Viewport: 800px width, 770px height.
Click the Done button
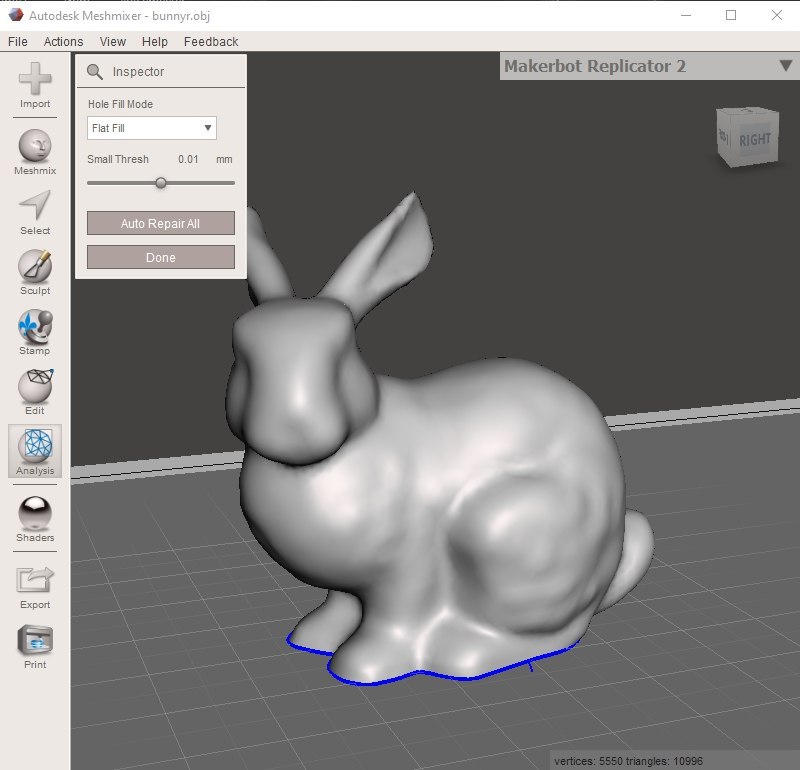(161, 257)
